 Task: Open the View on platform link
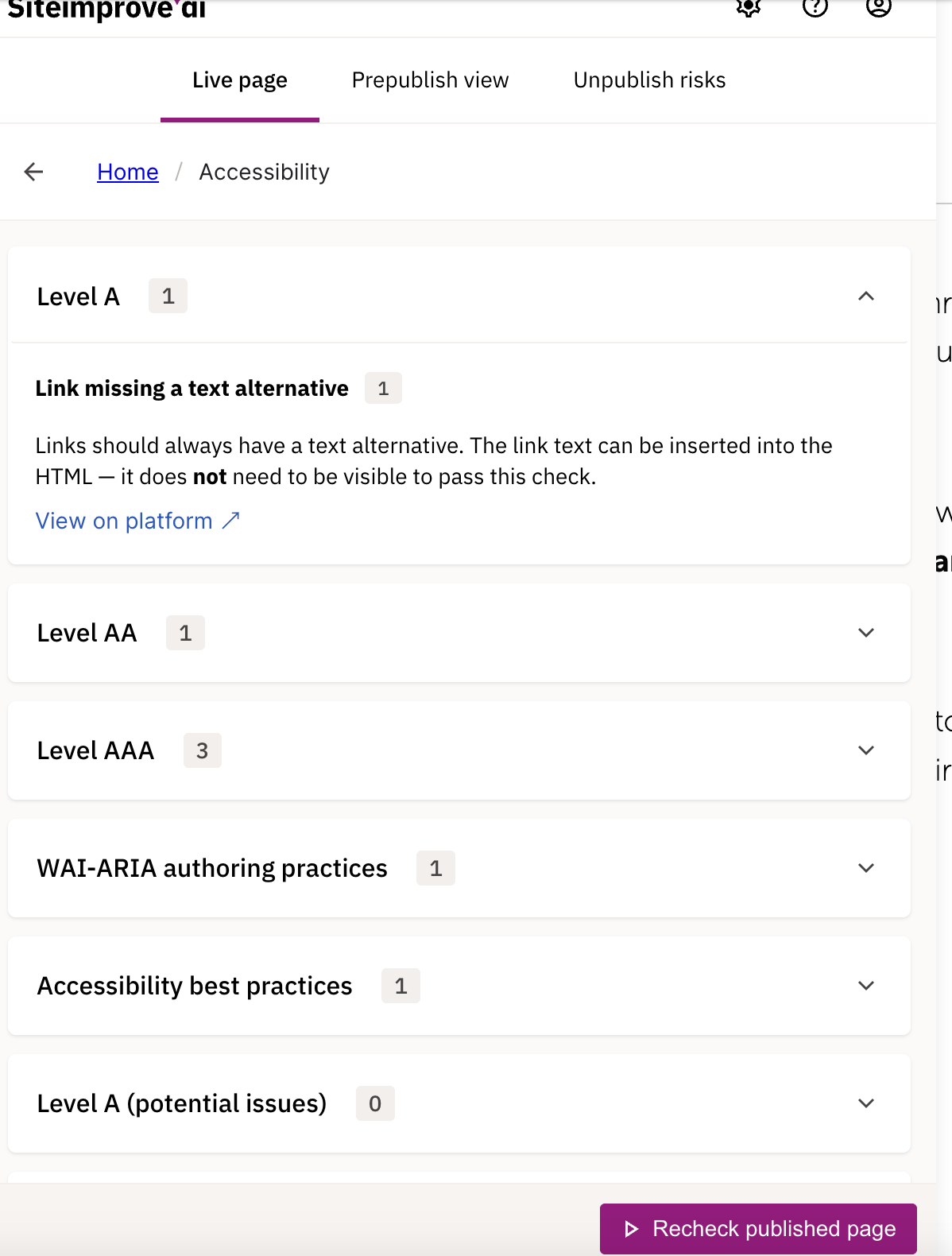pos(137,521)
